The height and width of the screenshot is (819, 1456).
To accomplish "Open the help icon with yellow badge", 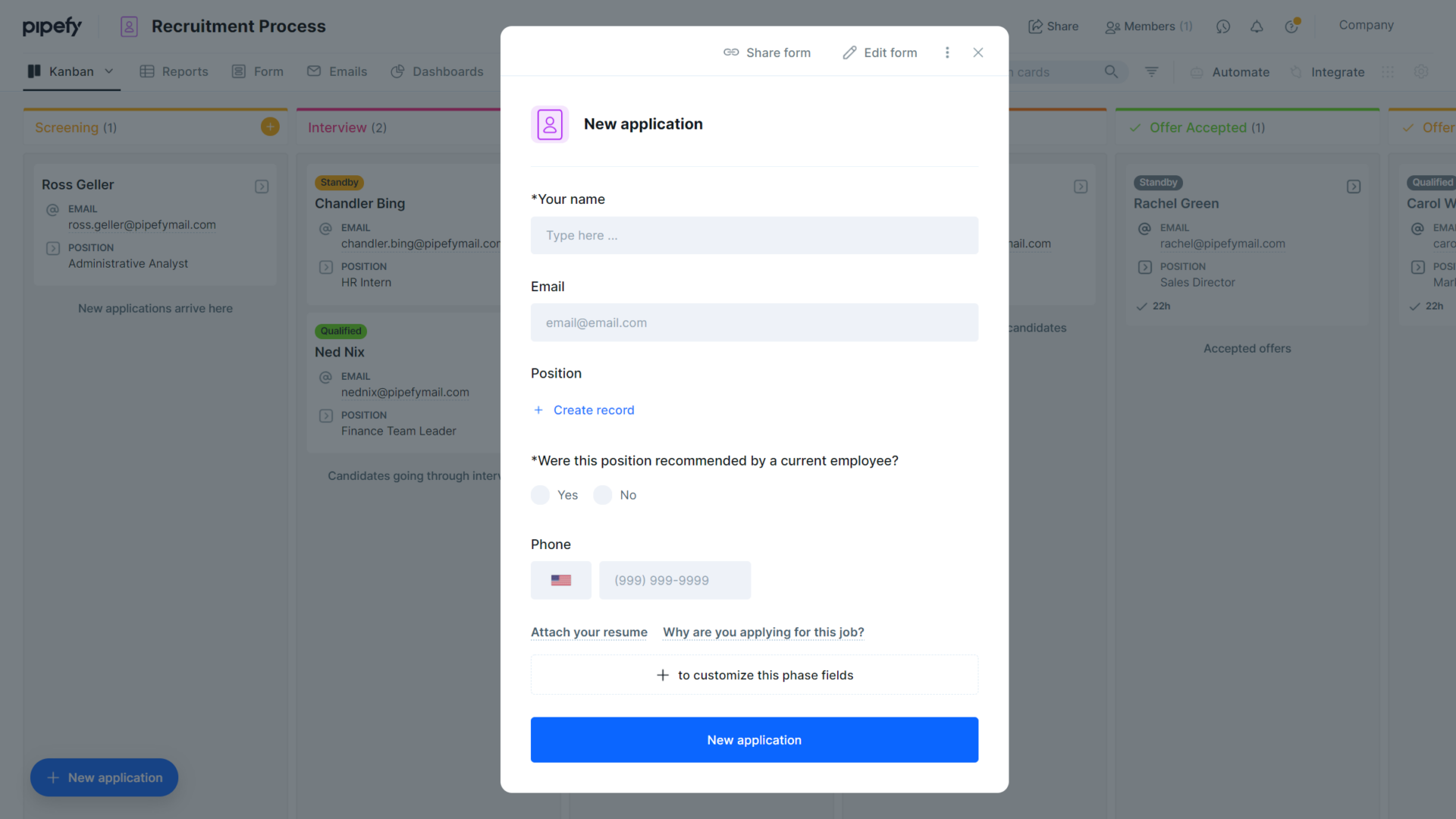I will tap(1292, 26).
